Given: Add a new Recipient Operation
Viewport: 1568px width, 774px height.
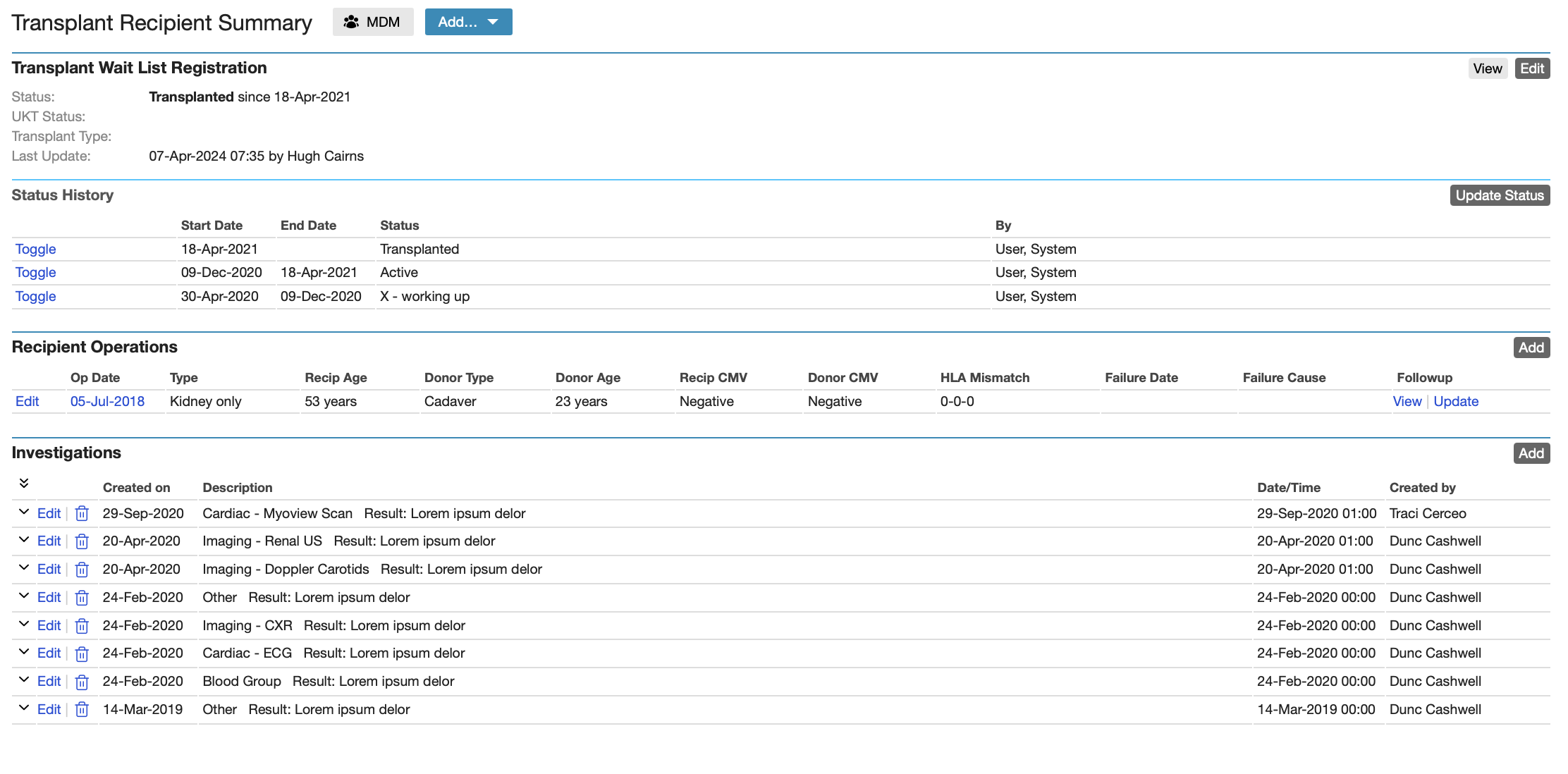Looking at the screenshot, I should 1531,348.
